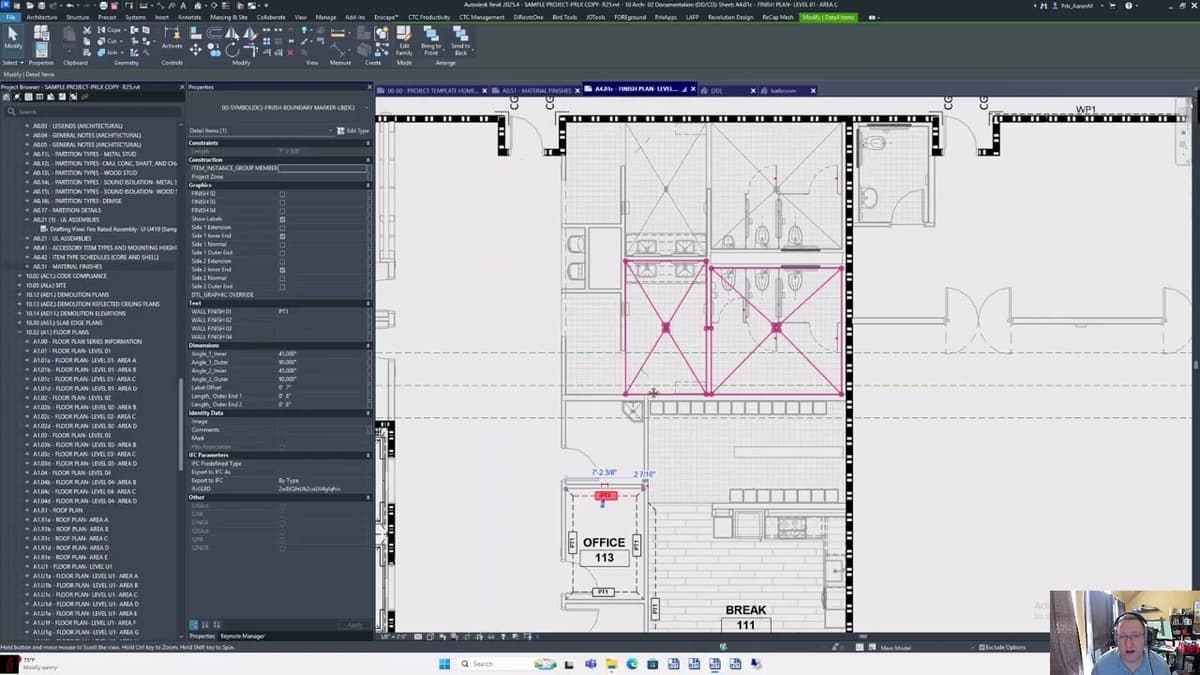Click Undo arrow in quick access toolbar
Viewport: 1200px width, 675px height.
(x=70, y=6)
